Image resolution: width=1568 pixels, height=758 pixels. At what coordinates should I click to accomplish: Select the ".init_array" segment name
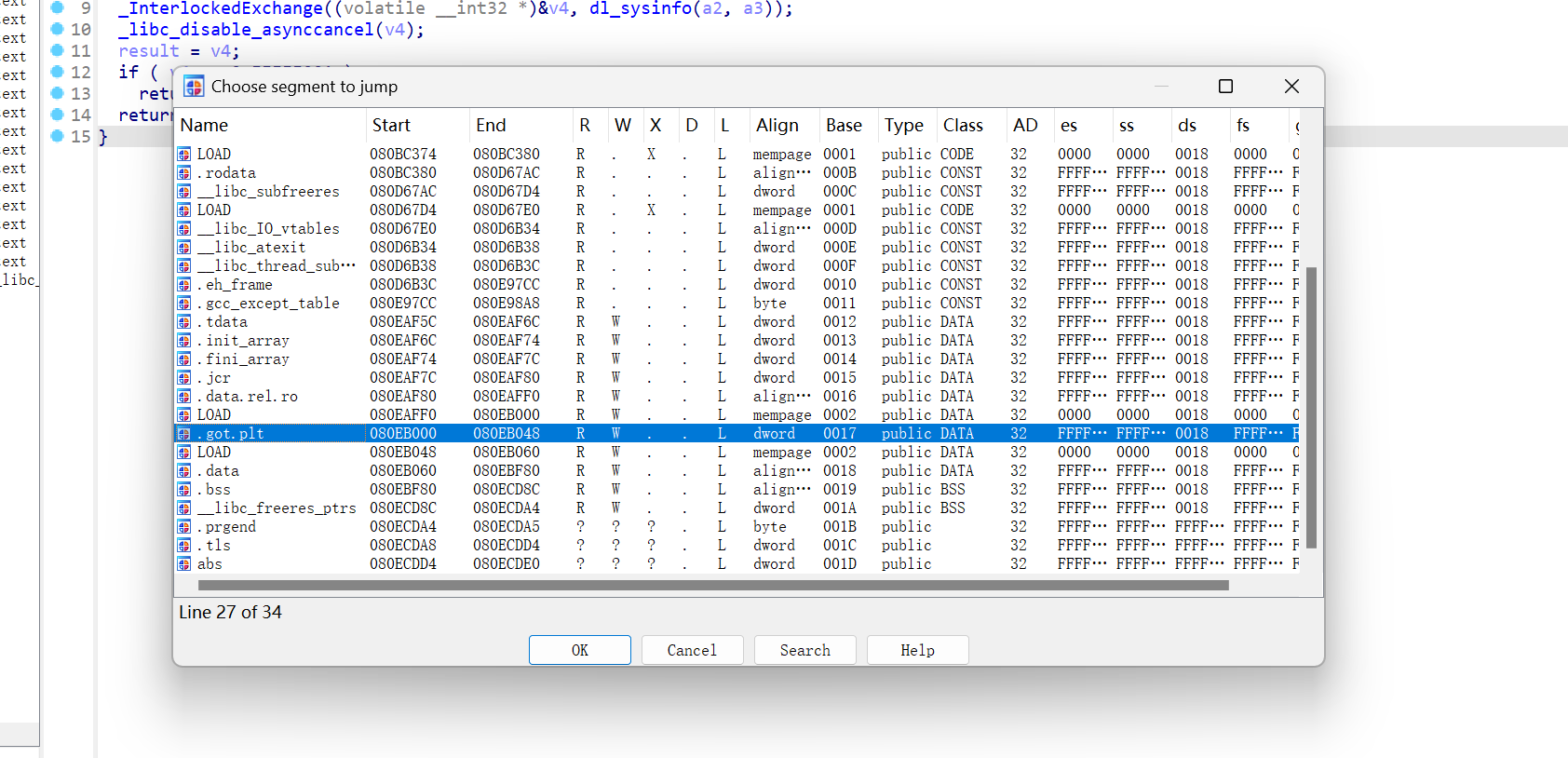[243, 341]
